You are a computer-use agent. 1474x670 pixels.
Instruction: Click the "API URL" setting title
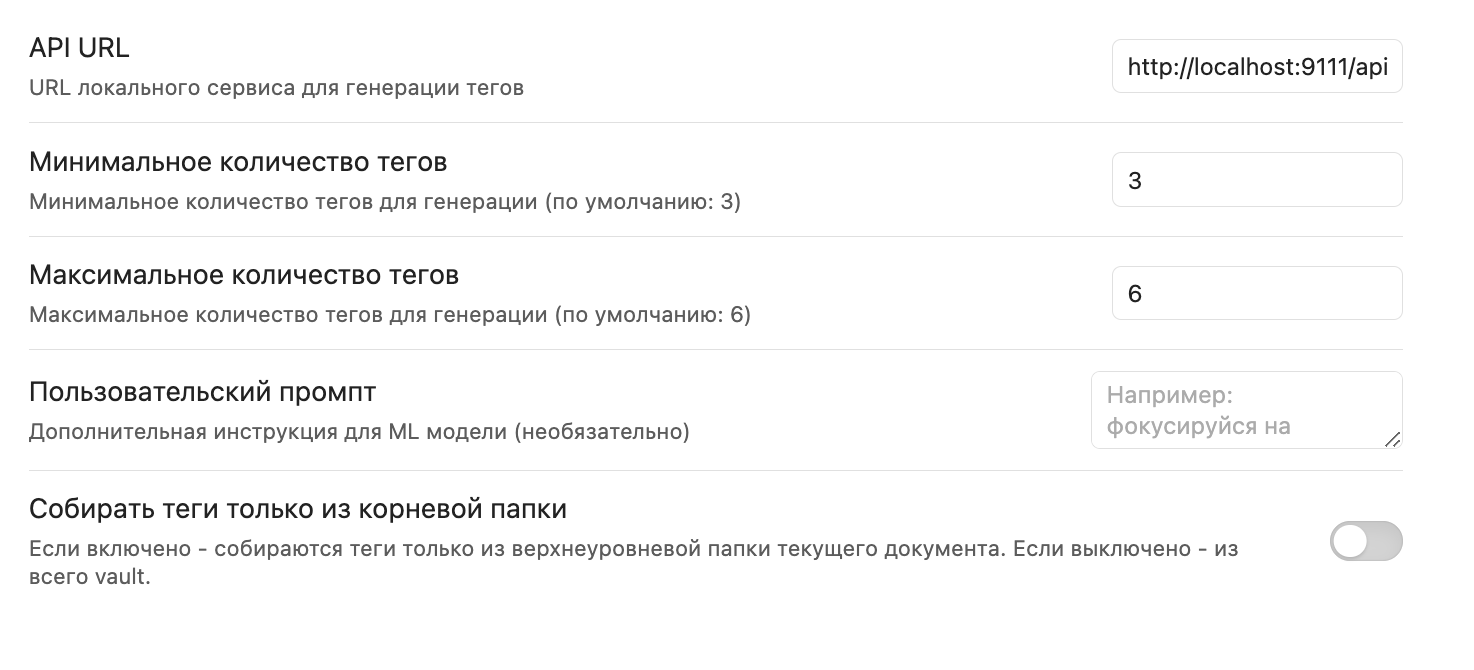click(79, 48)
